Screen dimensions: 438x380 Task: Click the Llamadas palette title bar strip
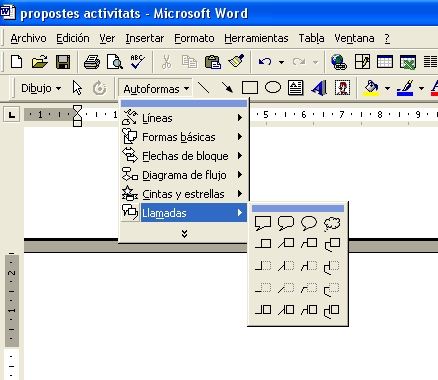pos(298,209)
